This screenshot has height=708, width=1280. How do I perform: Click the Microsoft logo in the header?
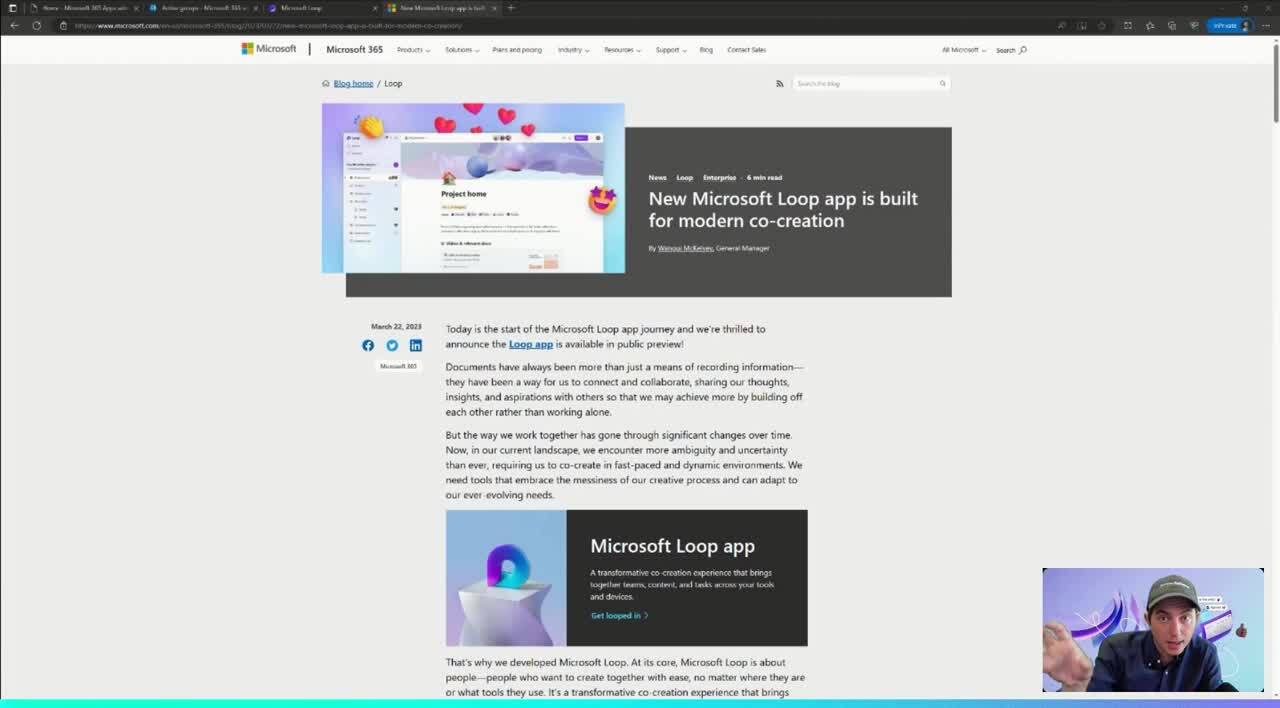click(x=268, y=49)
